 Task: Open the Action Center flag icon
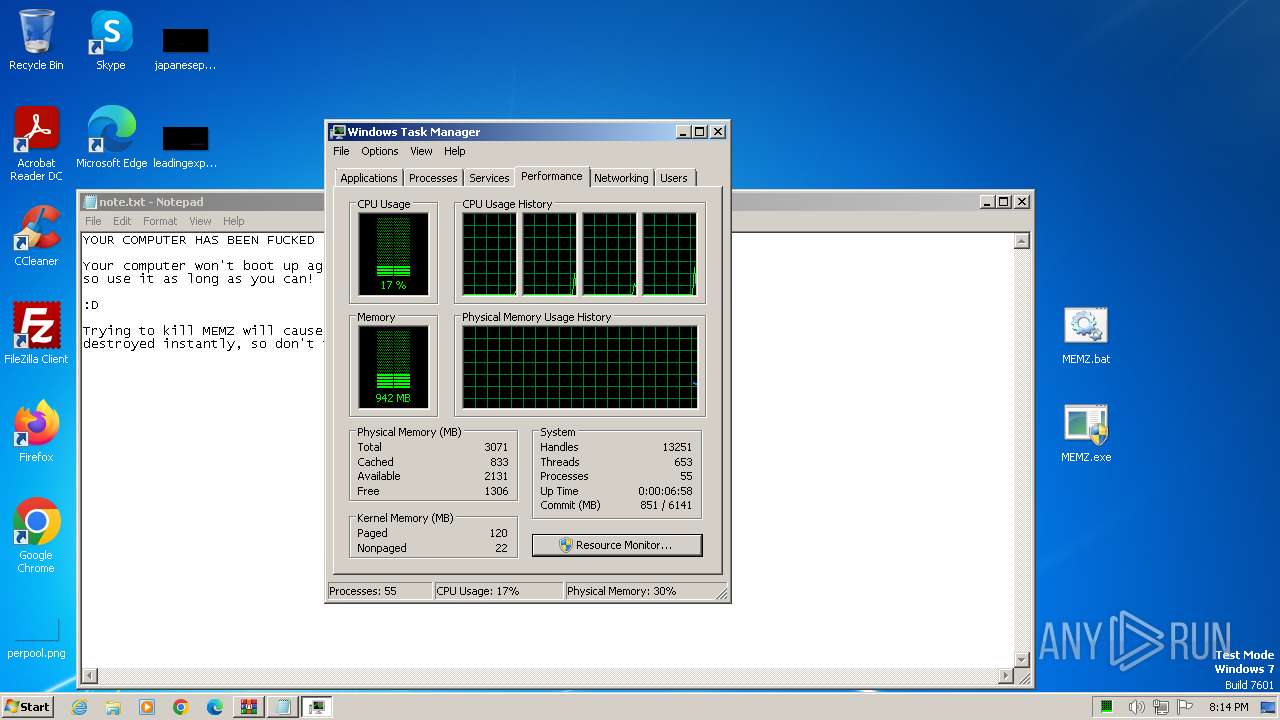pyautogui.click(x=1186, y=707)
